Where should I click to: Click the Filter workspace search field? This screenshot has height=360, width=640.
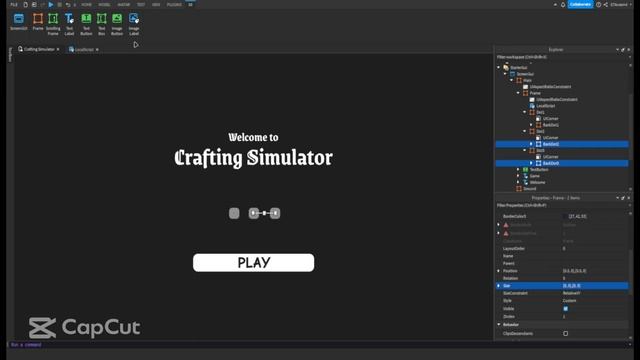point(562,57)
